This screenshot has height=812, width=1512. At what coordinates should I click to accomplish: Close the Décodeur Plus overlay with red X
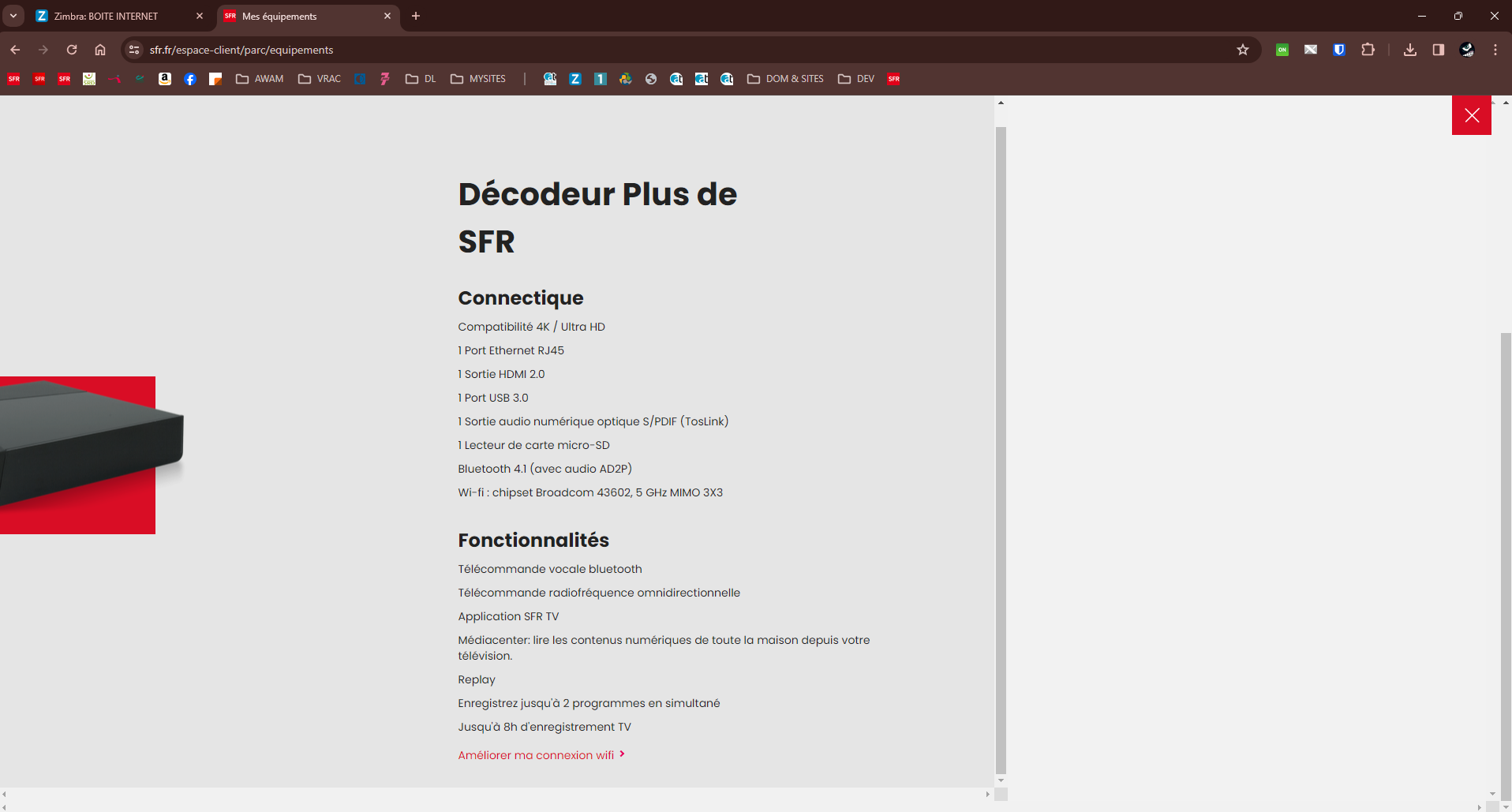(x=1473, y=115)
